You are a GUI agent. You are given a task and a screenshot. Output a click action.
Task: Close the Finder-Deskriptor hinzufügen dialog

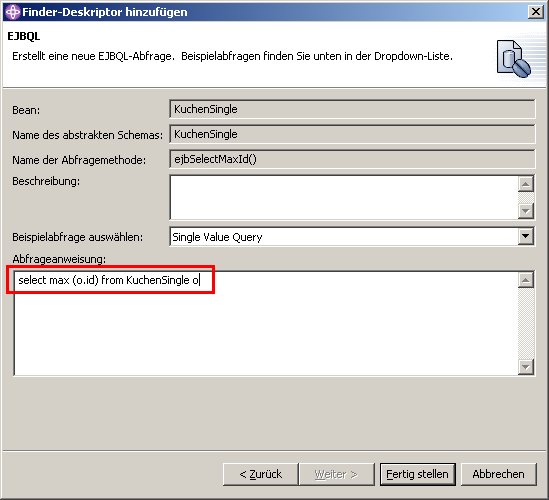point(536,12)
